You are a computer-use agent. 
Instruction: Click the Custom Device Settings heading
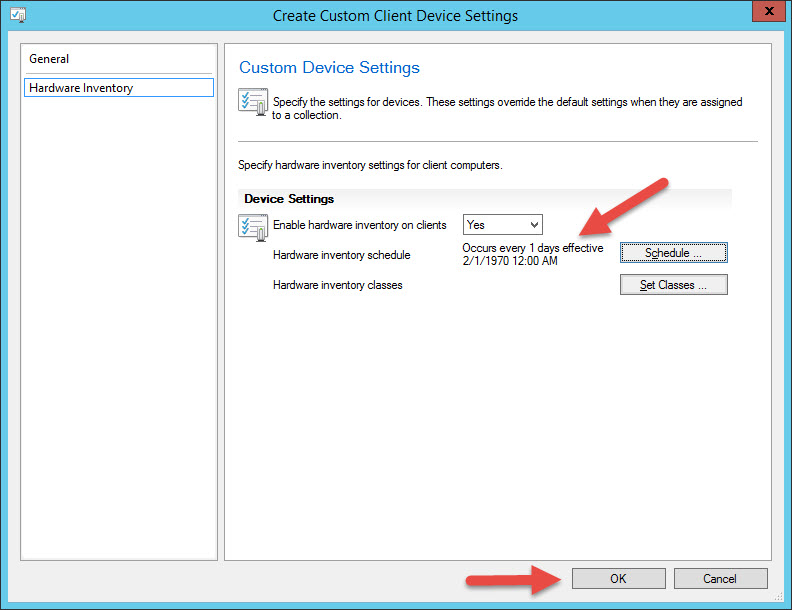pos(329,68)
